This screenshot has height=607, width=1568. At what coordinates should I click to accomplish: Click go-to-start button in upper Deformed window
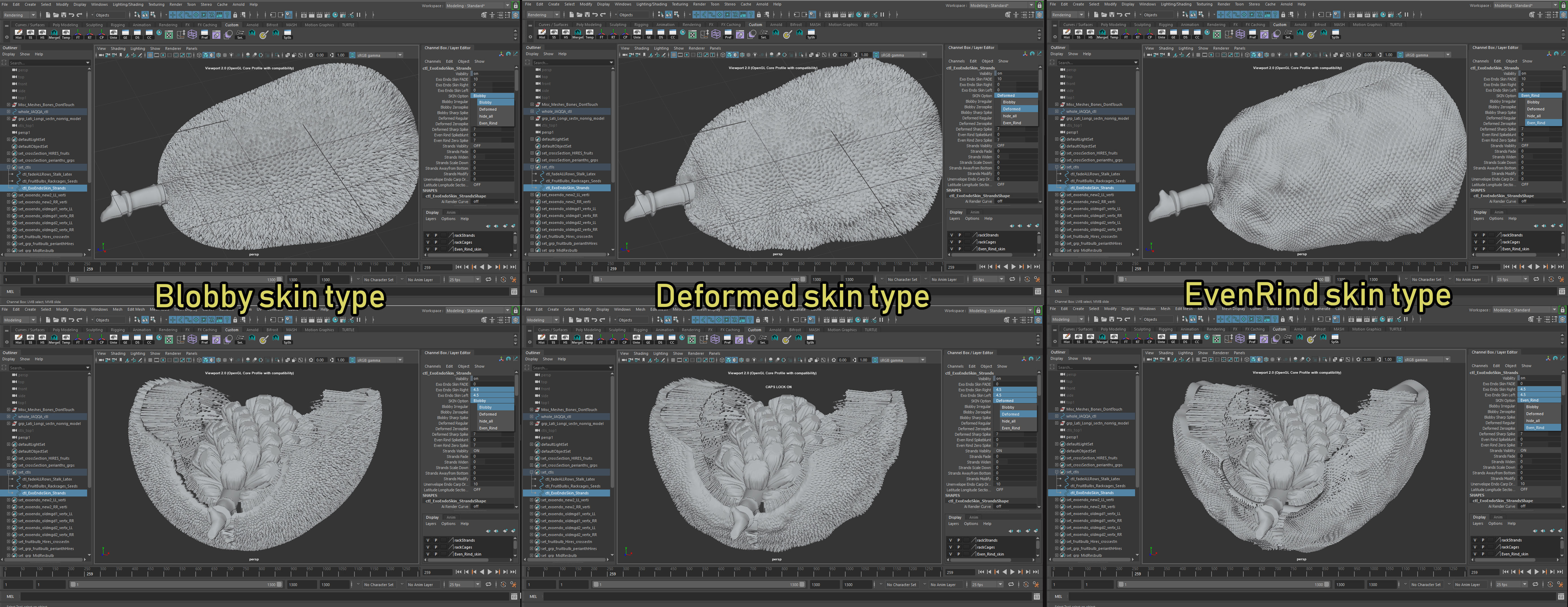click(982, 267)
